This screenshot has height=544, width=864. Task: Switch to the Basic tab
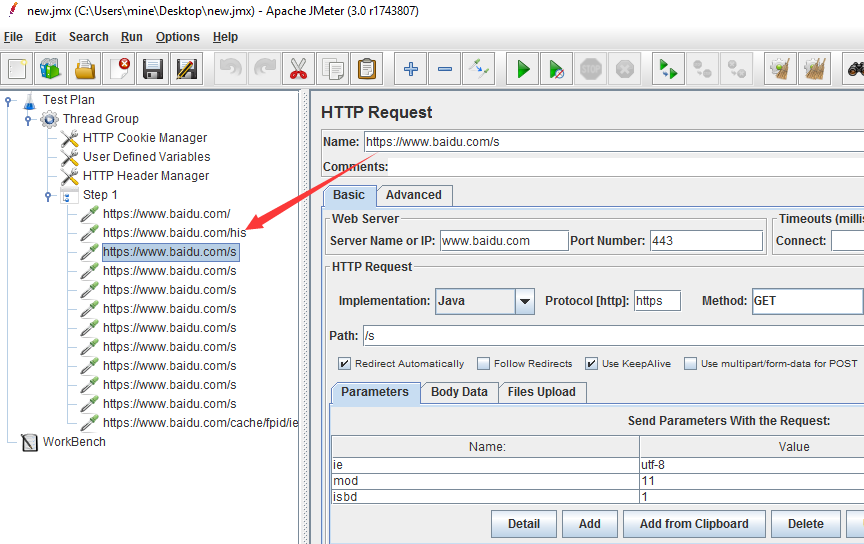tap(349, 195)
